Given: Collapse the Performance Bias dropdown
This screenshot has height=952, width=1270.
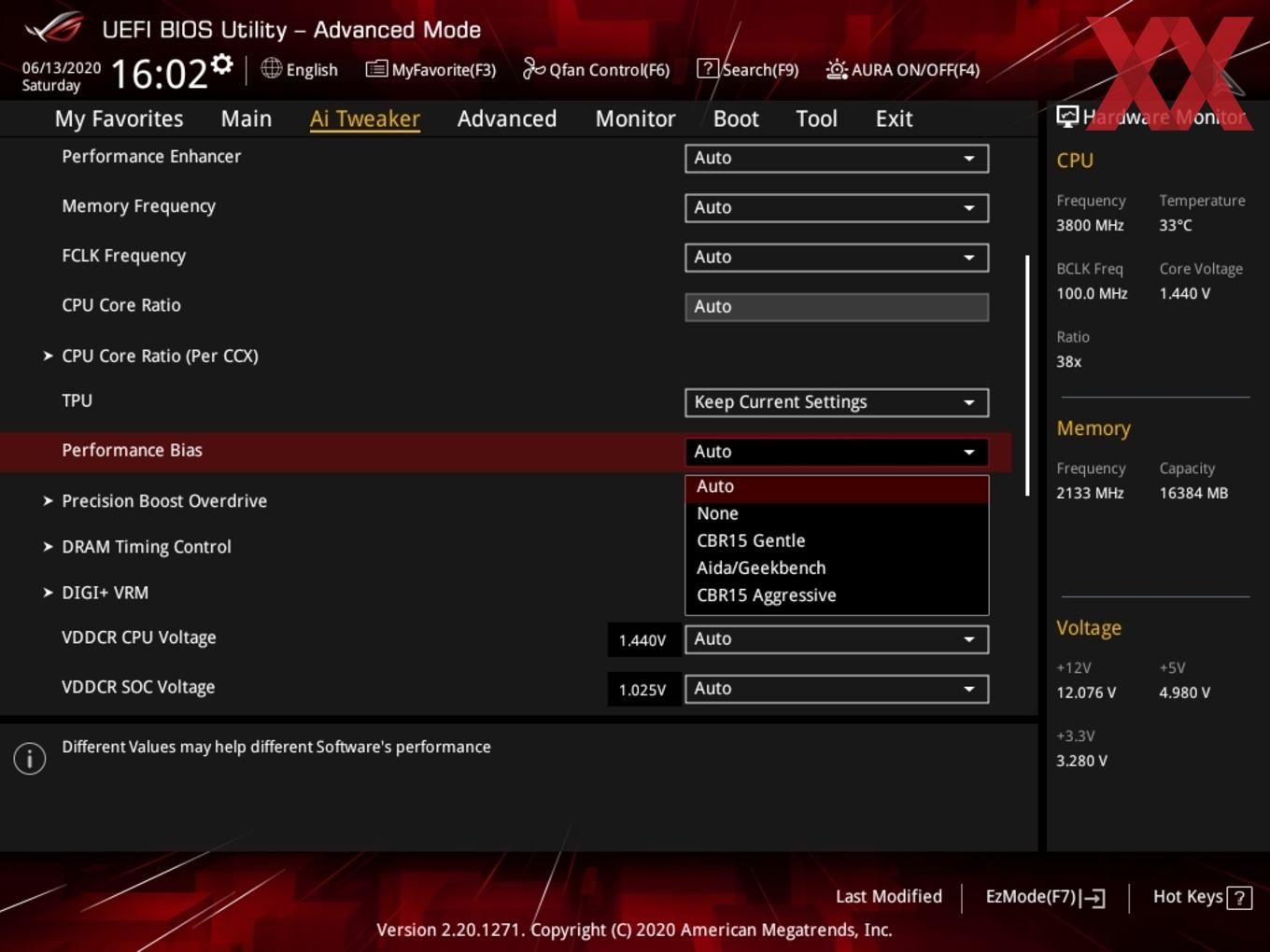Looking at the screenshot, I should 837,452.
